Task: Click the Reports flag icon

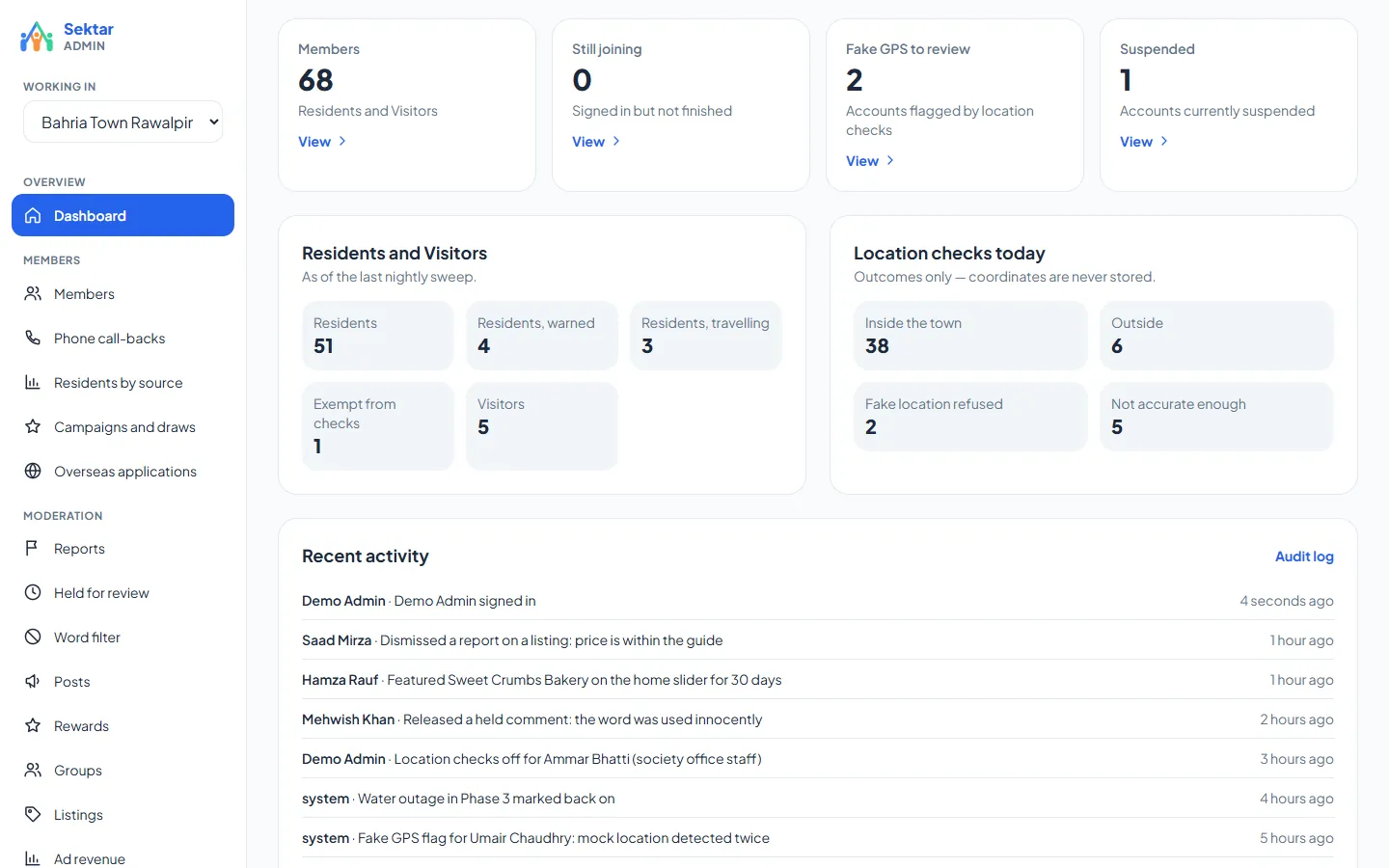Action: point(33,549)
